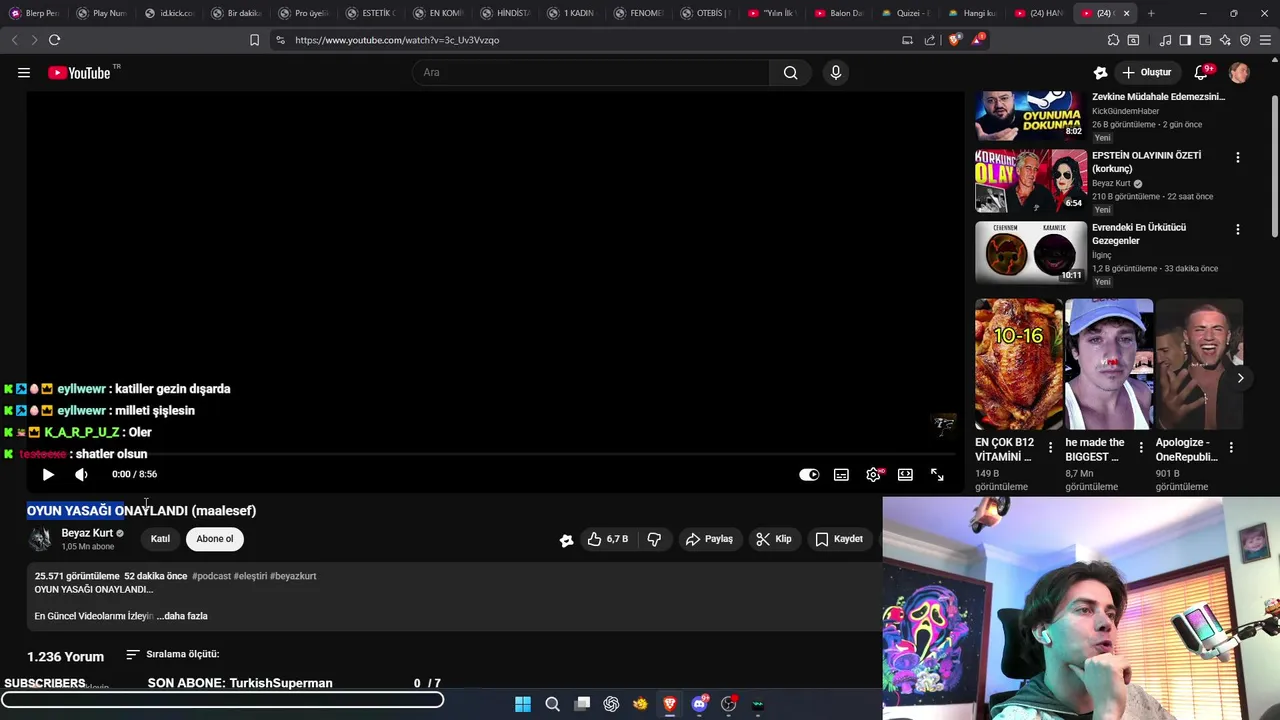The height and width of the screenshot is (720, 1280).
Task: Open the music note playlist icon
Action: (1165, 40)
